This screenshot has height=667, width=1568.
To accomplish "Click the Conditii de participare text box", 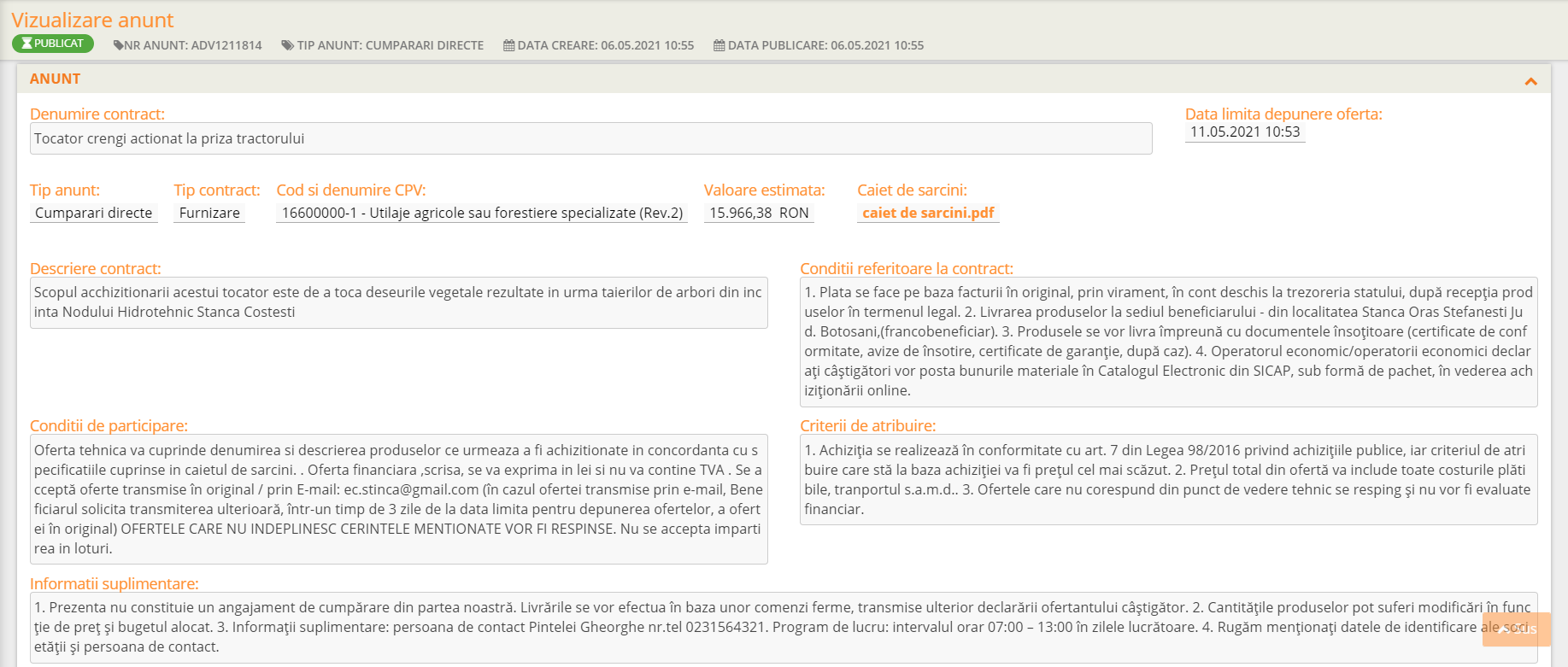I will pos(399,500).
